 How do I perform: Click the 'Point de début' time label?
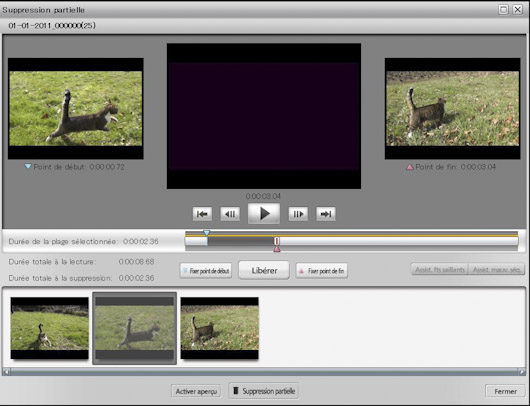tap(75, 167)
